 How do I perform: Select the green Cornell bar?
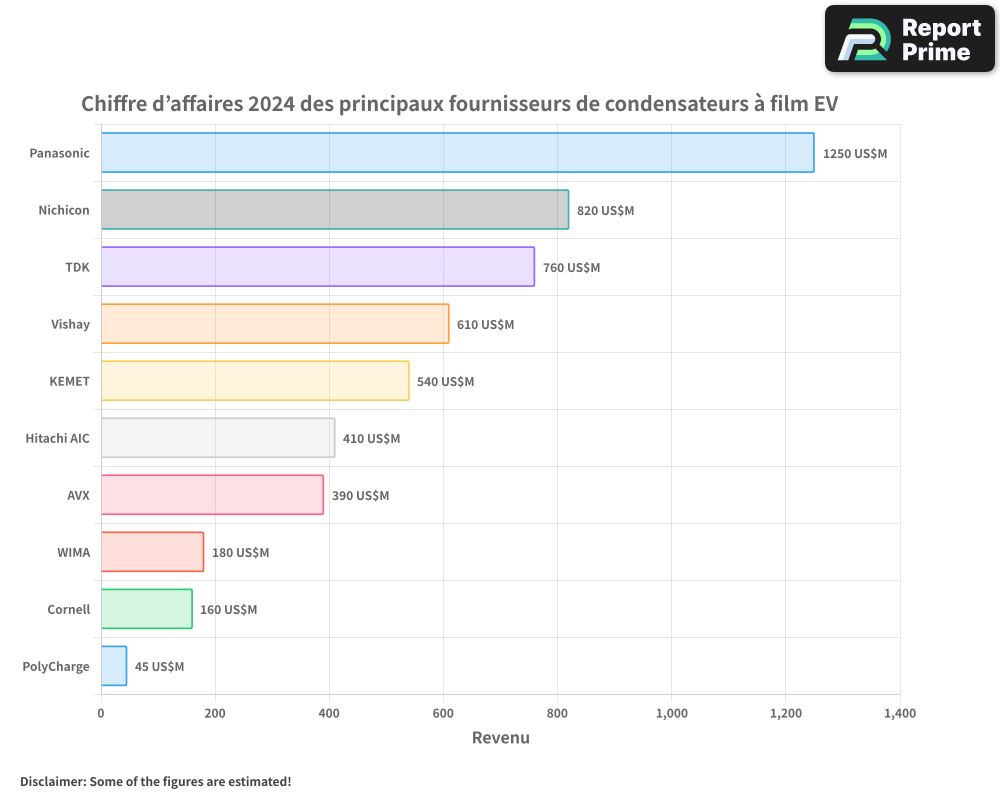tap(146, 609)
